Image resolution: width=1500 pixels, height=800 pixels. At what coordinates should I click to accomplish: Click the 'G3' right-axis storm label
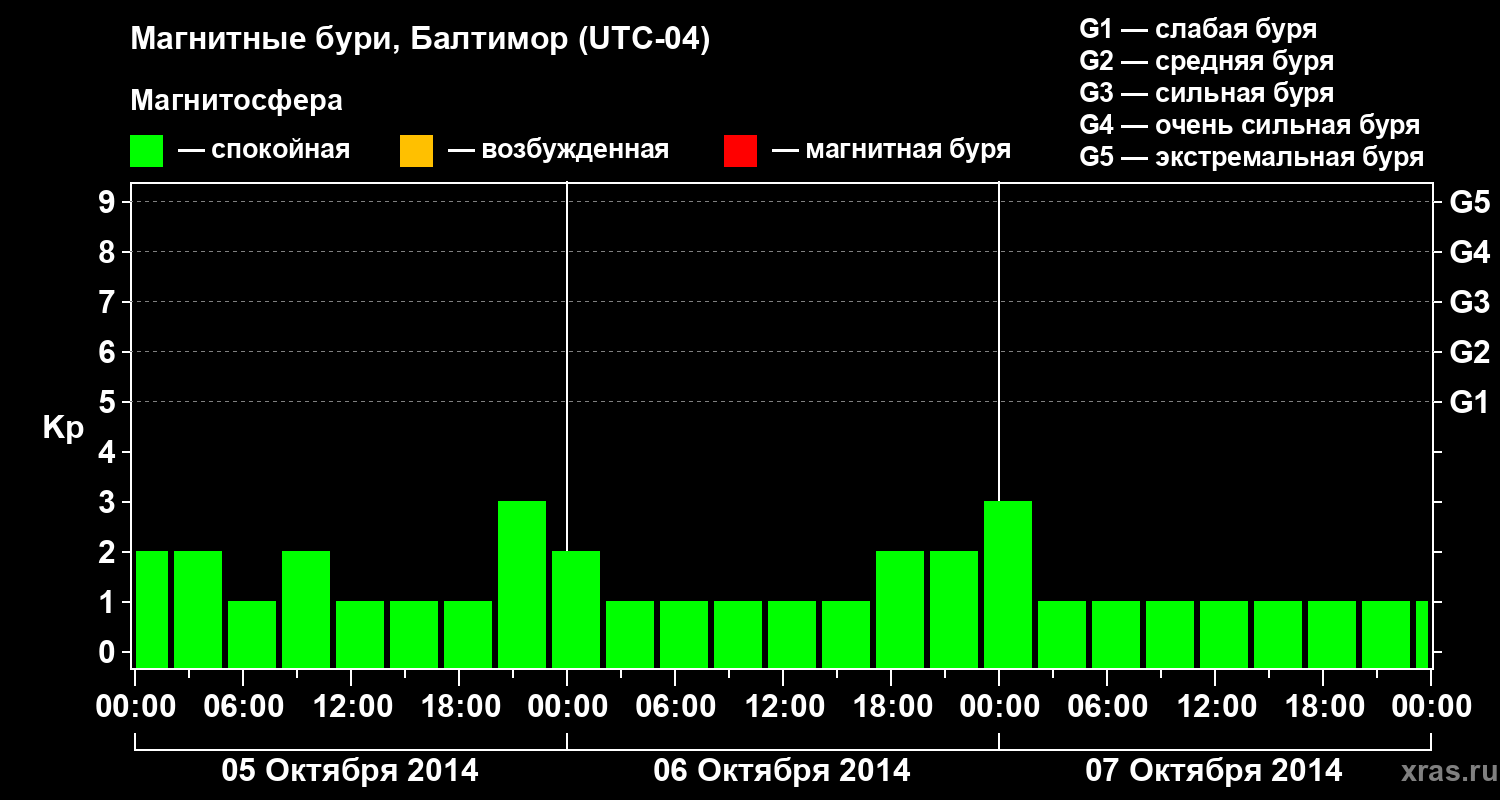coord(1470,302)
